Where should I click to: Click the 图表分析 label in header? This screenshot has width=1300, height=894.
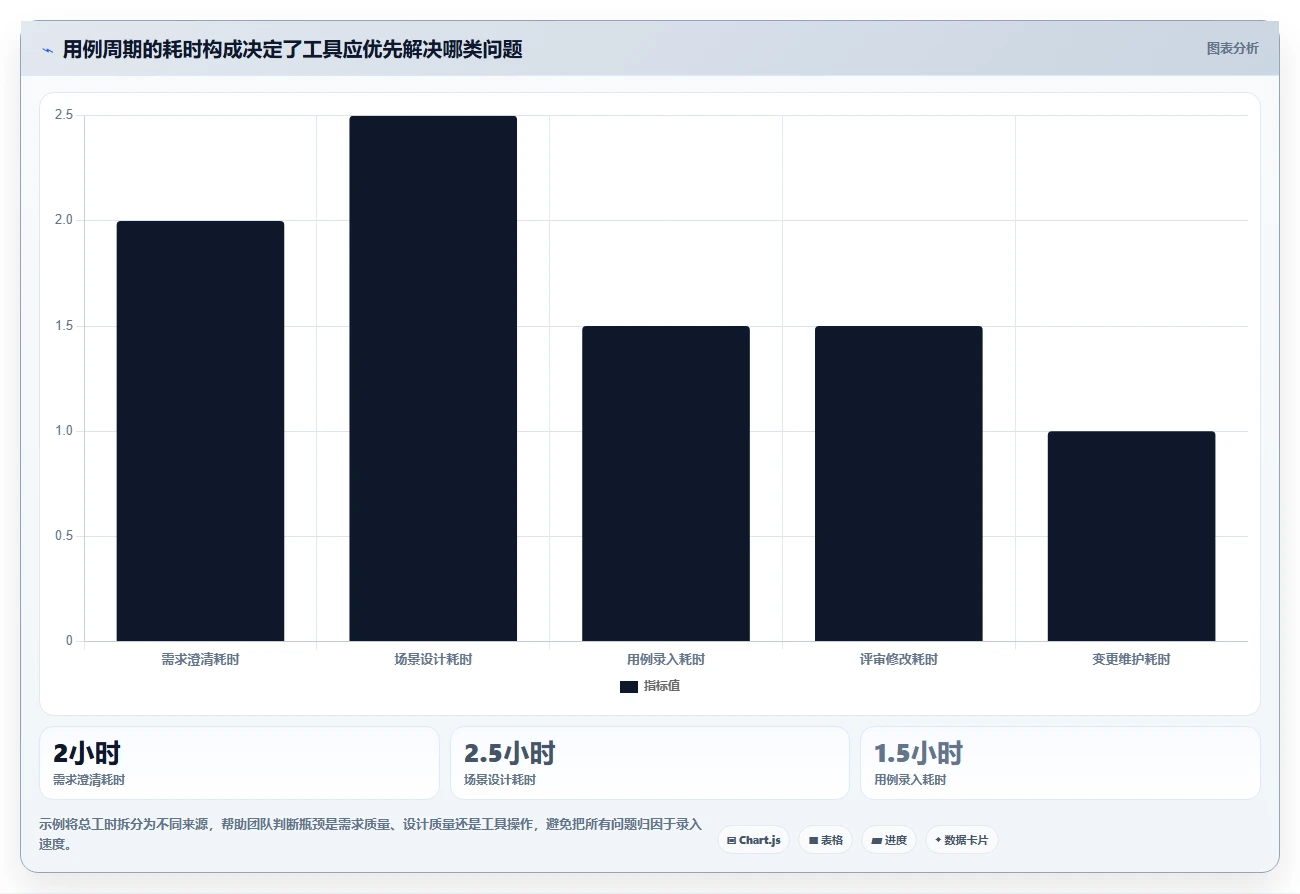(1232, 48)
